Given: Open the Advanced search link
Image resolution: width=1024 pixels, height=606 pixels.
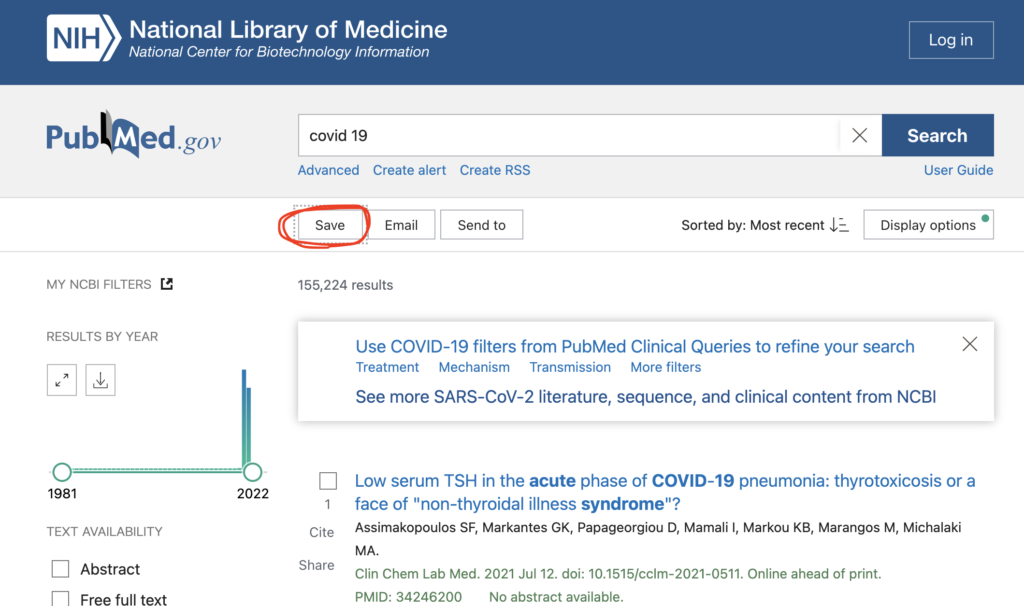Looking at the screenshot, I should point(328,170).
